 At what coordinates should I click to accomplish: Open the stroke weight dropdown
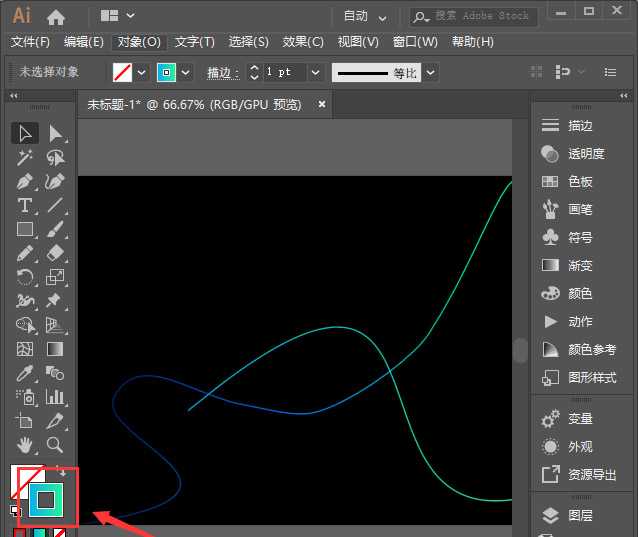pos(315,73)
